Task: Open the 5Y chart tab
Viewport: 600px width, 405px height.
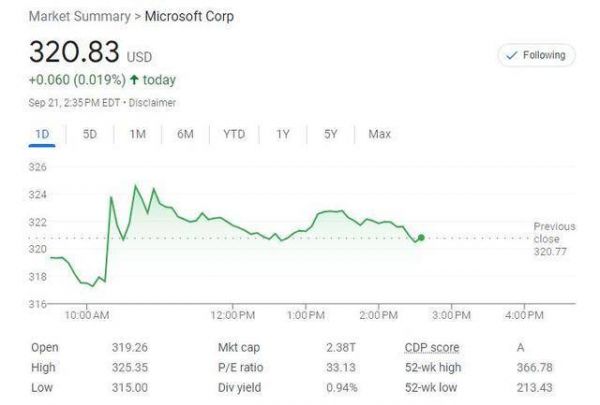Action: click(331, 134)
